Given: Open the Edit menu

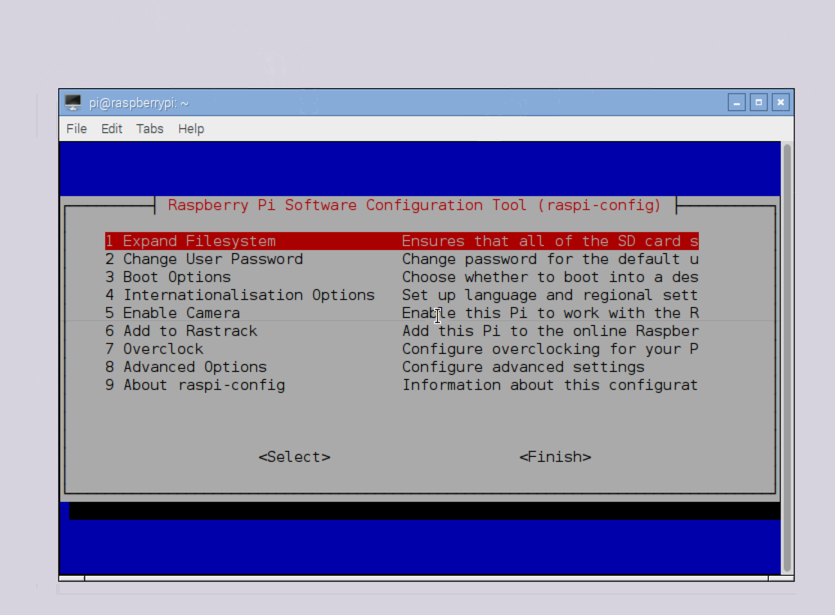Looking at the screenshot, I should pyautogui.click(x=111, y=129).
